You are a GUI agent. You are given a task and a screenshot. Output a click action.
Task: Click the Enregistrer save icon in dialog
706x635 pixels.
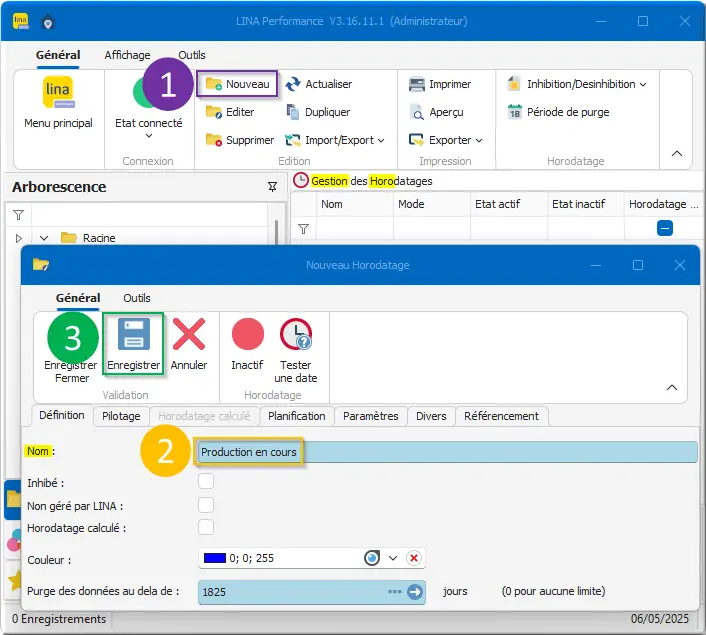(x=133, y=334)
